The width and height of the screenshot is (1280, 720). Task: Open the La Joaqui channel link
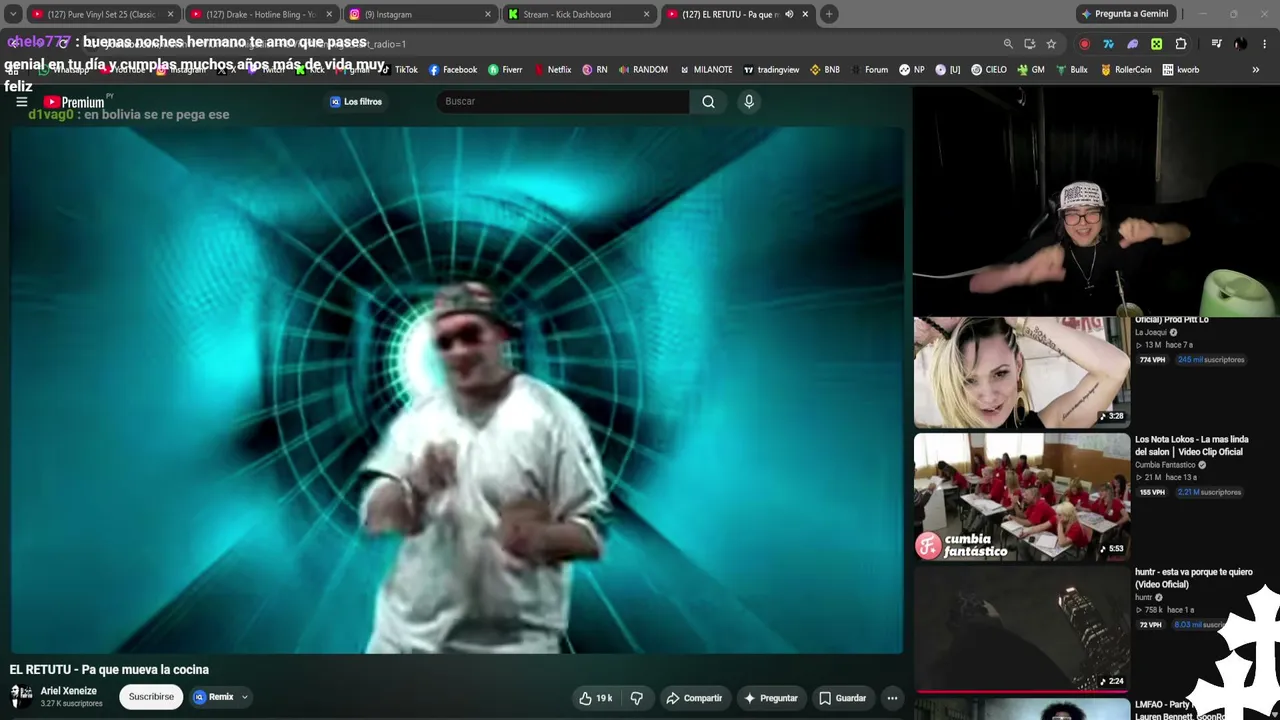tap(1151, 332)
